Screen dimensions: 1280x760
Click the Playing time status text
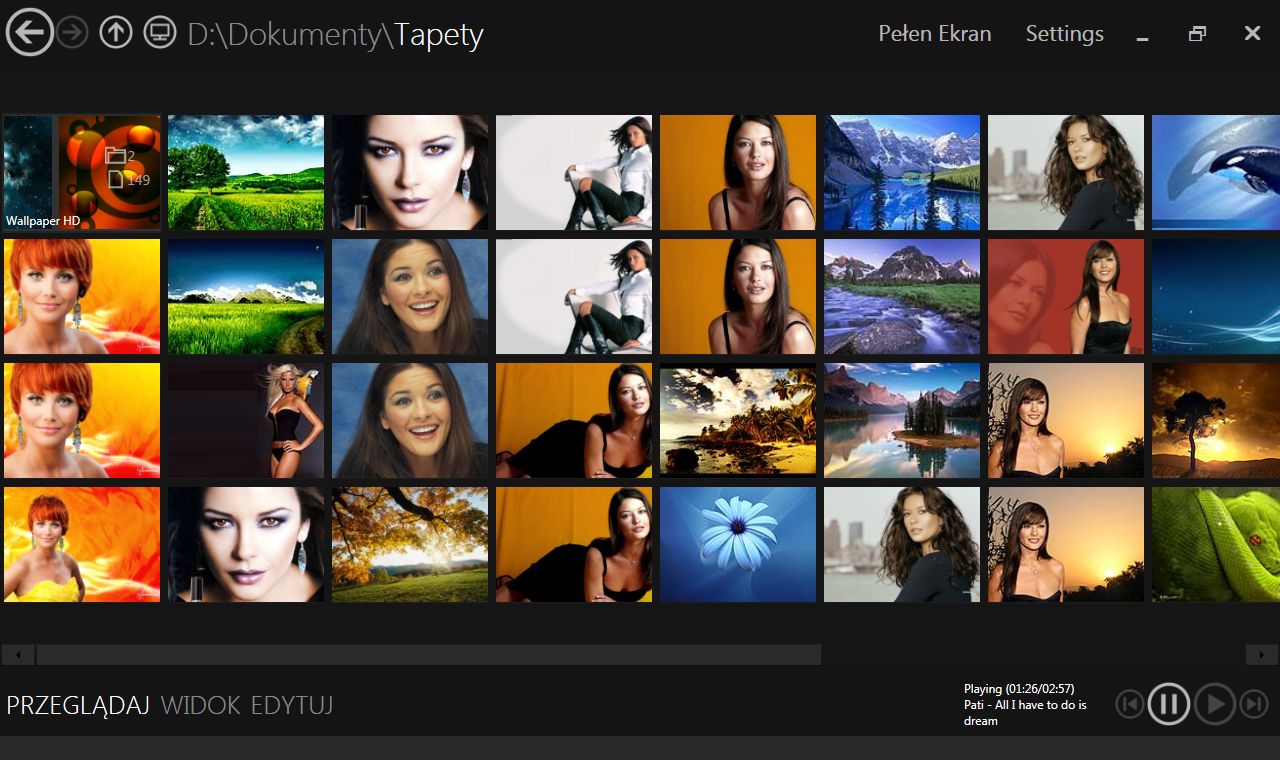1019,689
